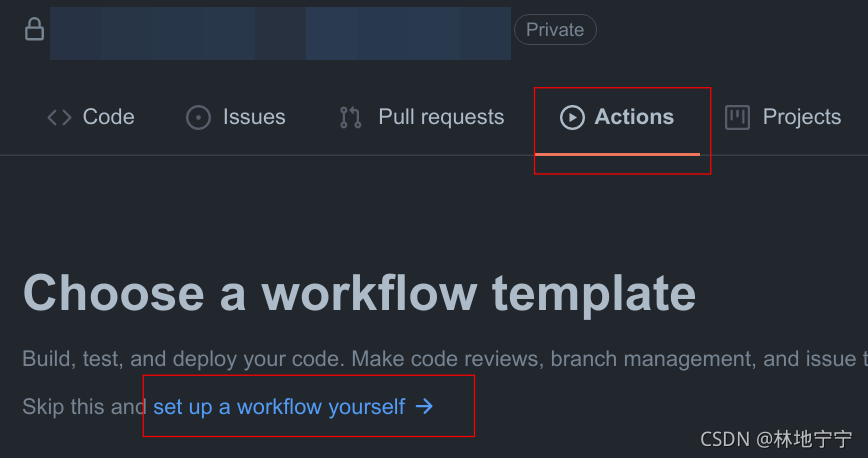This screenshot has height=458, width=868.
Task: Click 'set up a workflow yourself' link
Action: pos(279,407)
